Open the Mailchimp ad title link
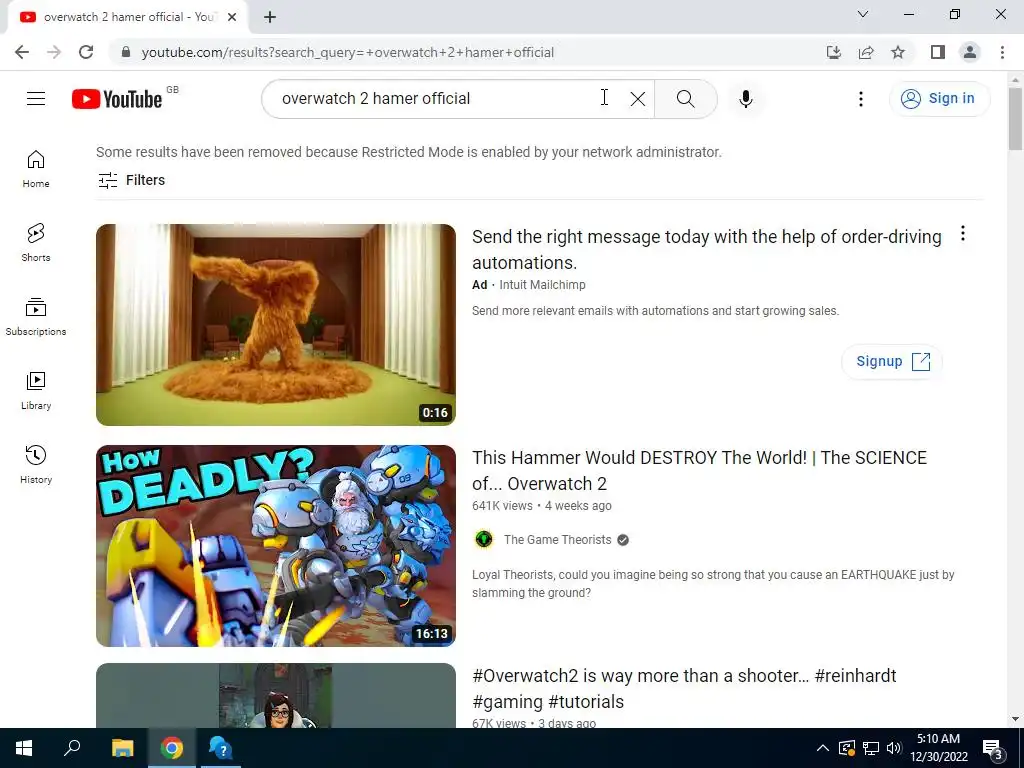1024x768 pixels. [x=707, y=249]
